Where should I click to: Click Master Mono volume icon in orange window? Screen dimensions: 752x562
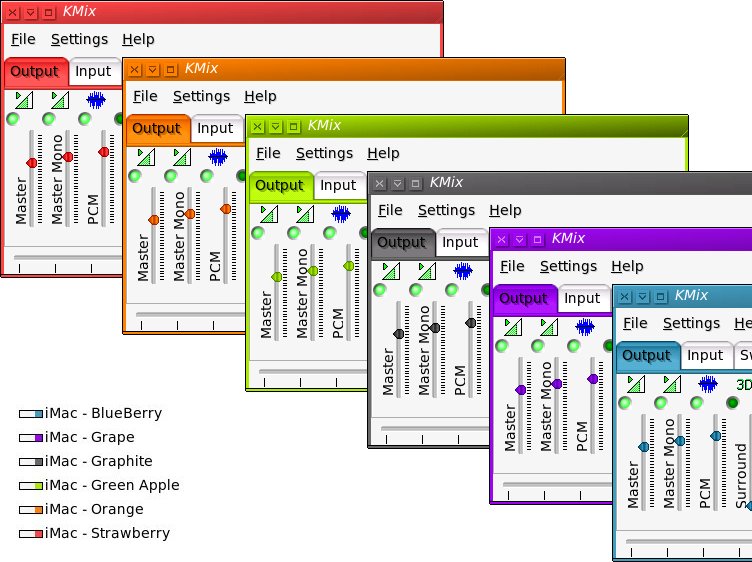pyautogui.click(x=182, y=157)
